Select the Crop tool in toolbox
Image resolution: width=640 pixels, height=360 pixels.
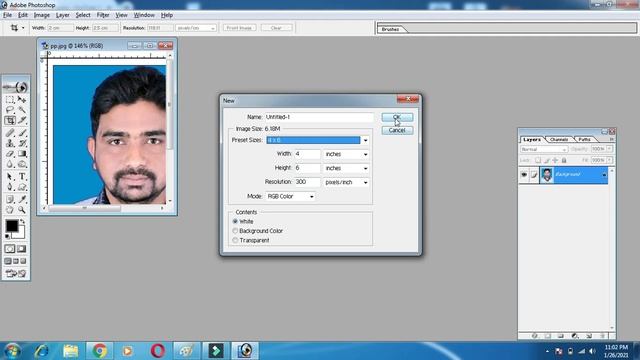pyautogui.click(x=10, y=120)
